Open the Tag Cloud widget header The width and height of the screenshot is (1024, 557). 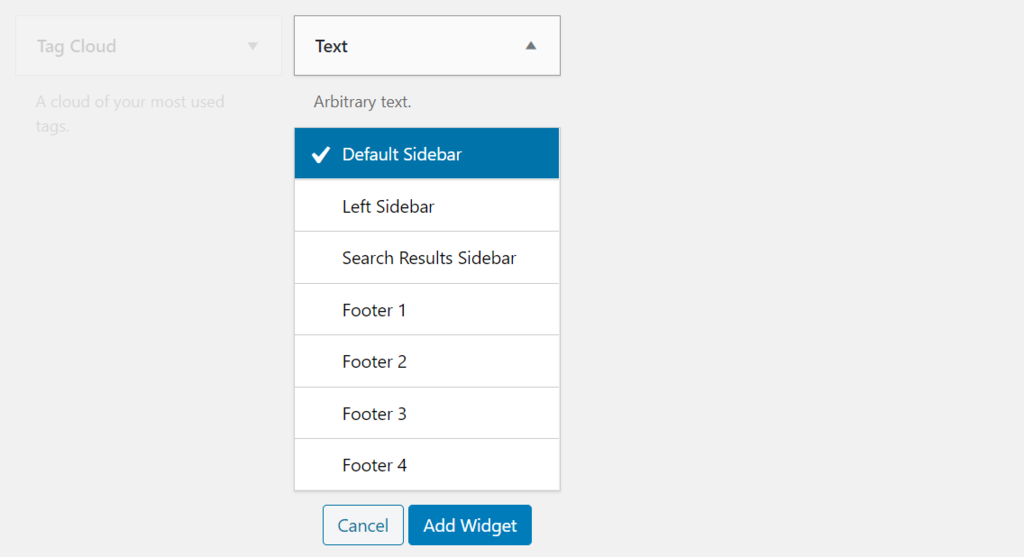[x=148, y=46]
